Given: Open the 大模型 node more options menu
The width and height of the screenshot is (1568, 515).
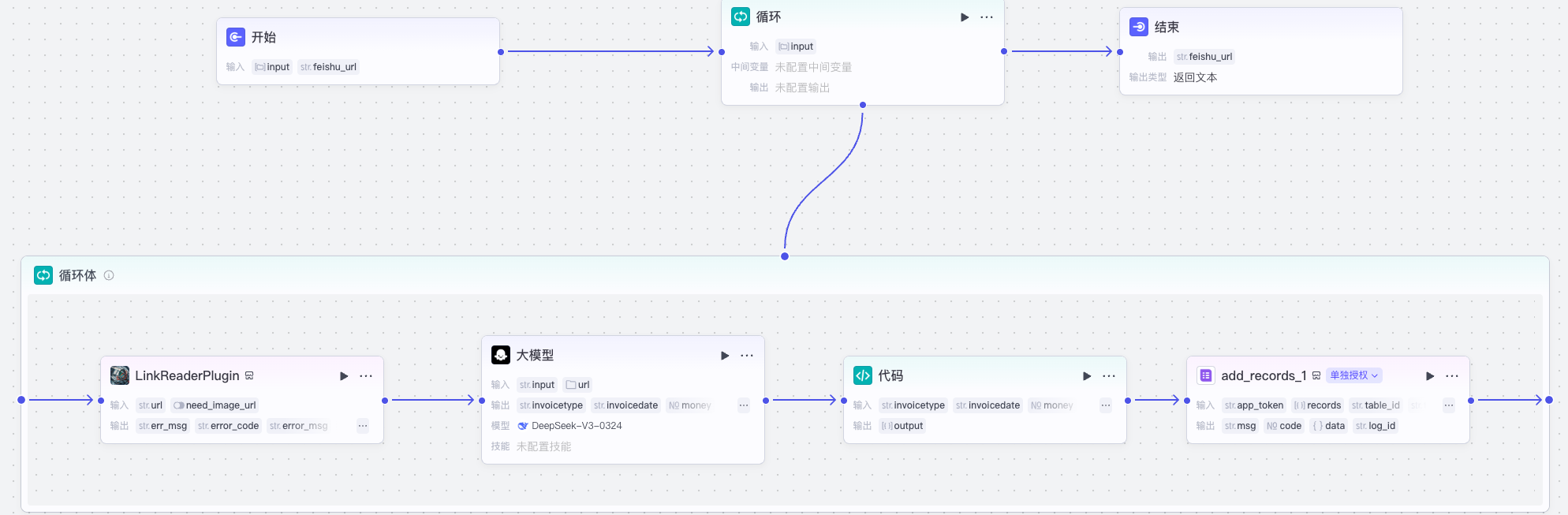Looking at the screenshot, I should click(x=747, y=356).
